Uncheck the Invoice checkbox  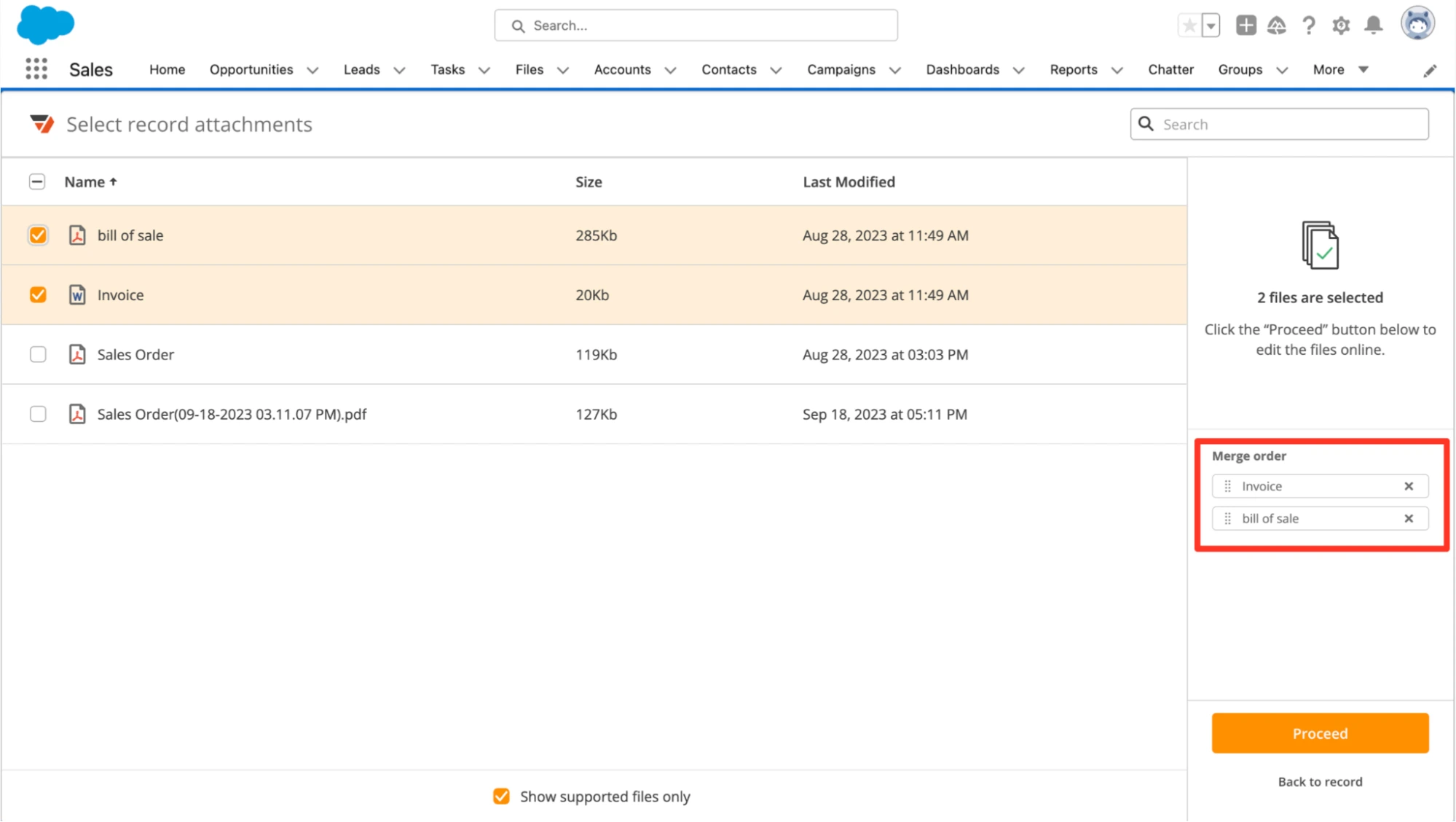(x=38, y=295)
